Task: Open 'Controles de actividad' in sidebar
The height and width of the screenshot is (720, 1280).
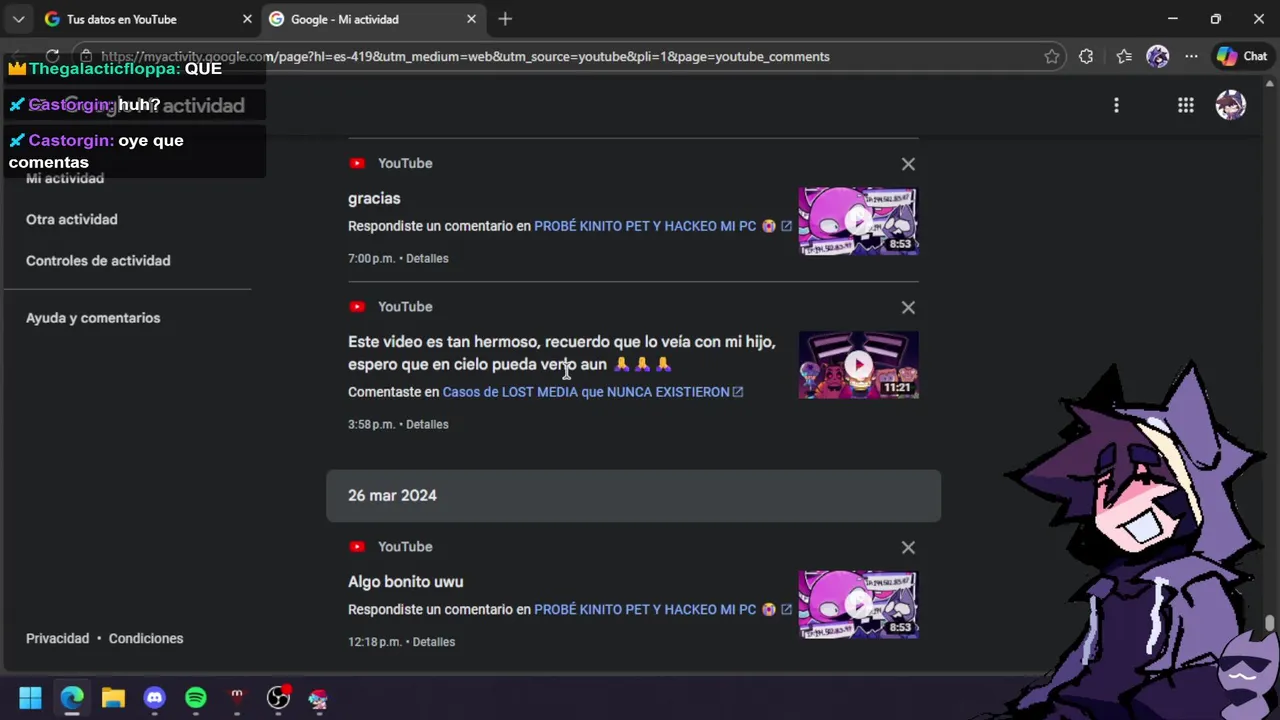Action: click(x=98, y=260)
